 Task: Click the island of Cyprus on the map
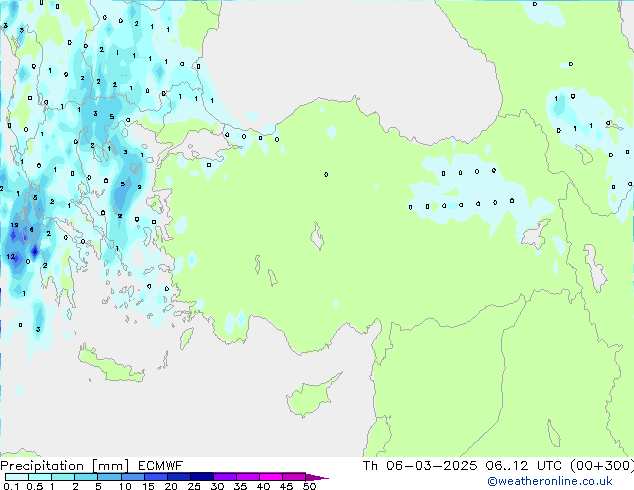point(311,398)
